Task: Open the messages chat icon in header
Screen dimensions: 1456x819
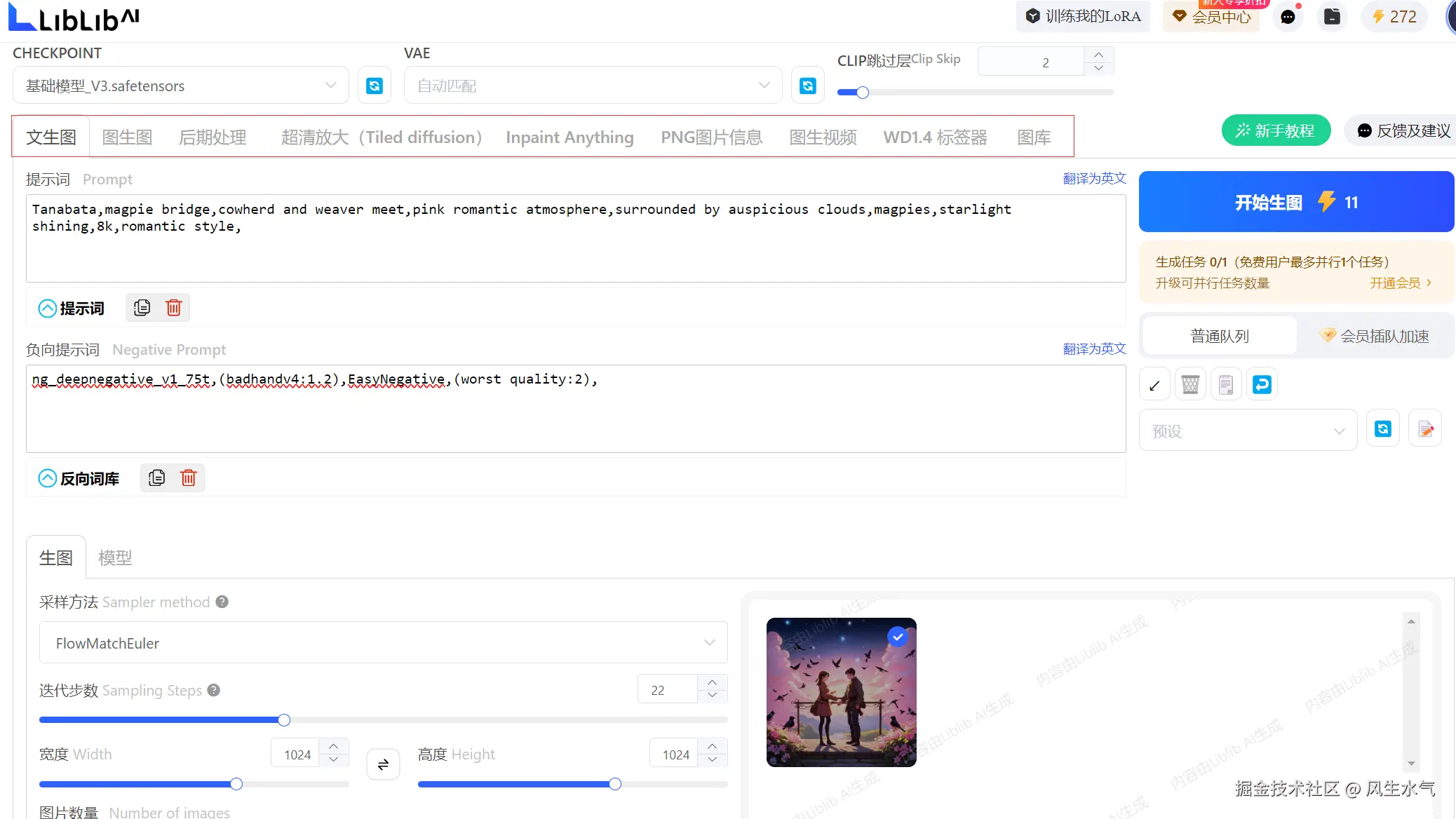Action: pyautogui.click(x=1288, y=17)
